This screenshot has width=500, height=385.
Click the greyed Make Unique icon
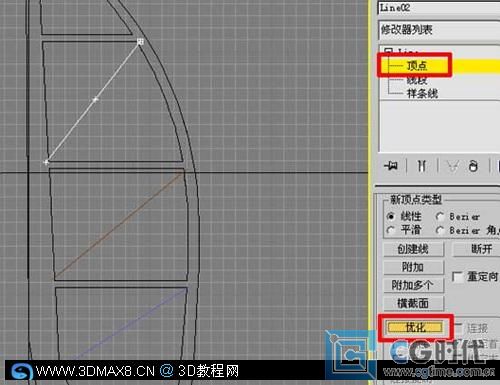(x=452, y=165)
